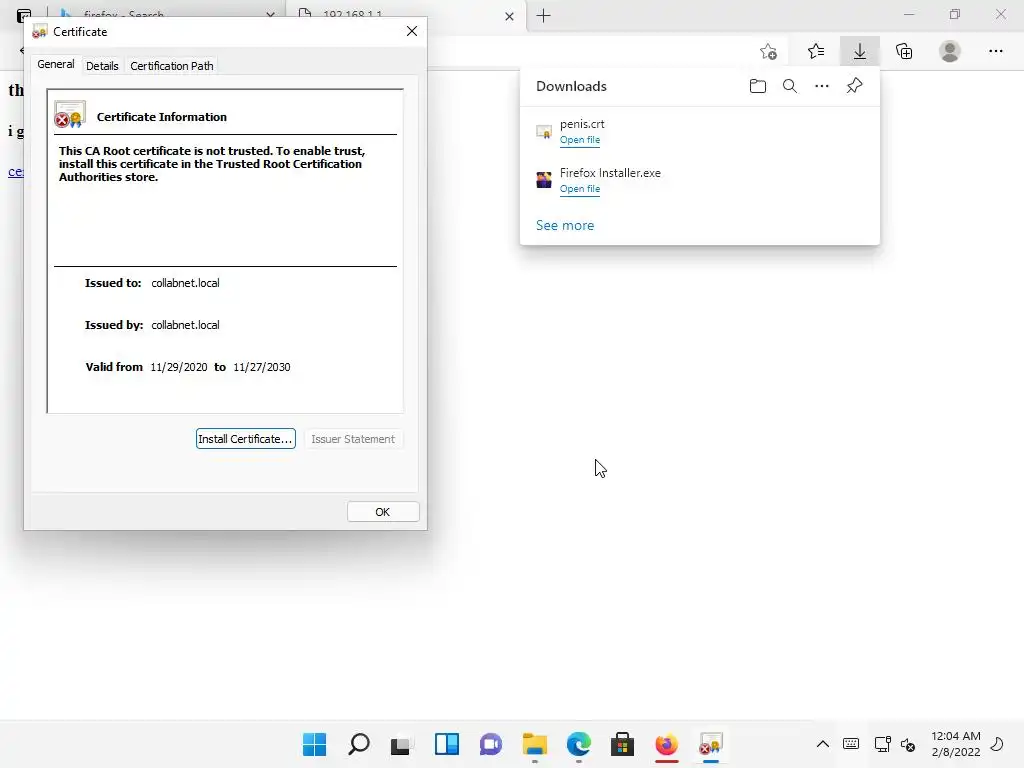Select the Firefox Installer.exe file name
Viewport: 1024px width, 768px height.
[610, 173]
